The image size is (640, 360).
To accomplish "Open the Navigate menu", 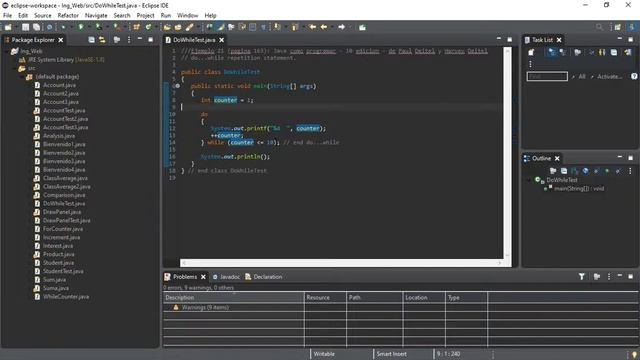I will coord(96,16).
